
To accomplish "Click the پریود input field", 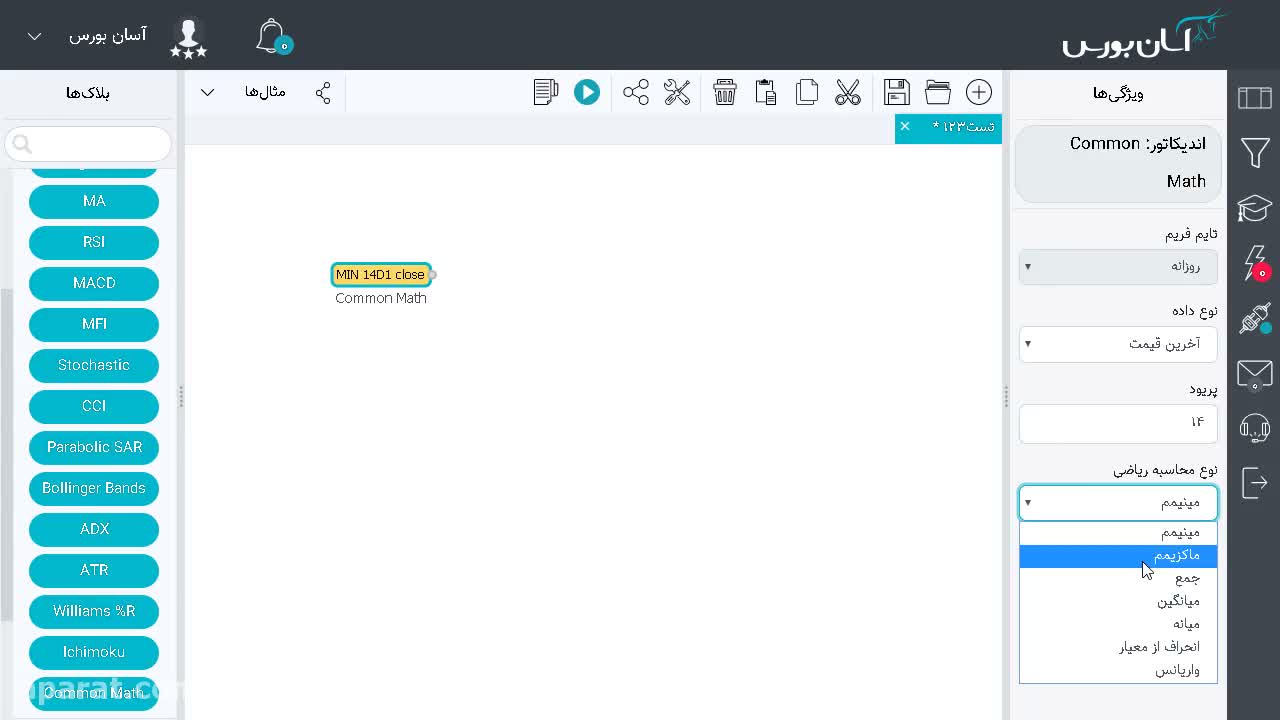I will [1118, 422].
